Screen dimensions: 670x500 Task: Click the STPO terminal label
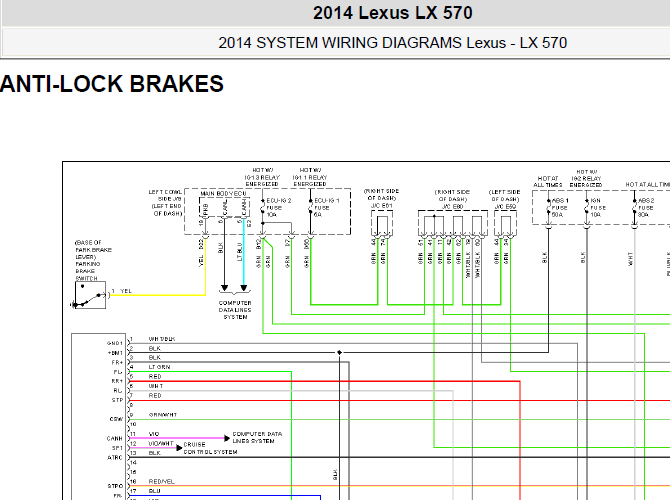[x=115, y=486]
